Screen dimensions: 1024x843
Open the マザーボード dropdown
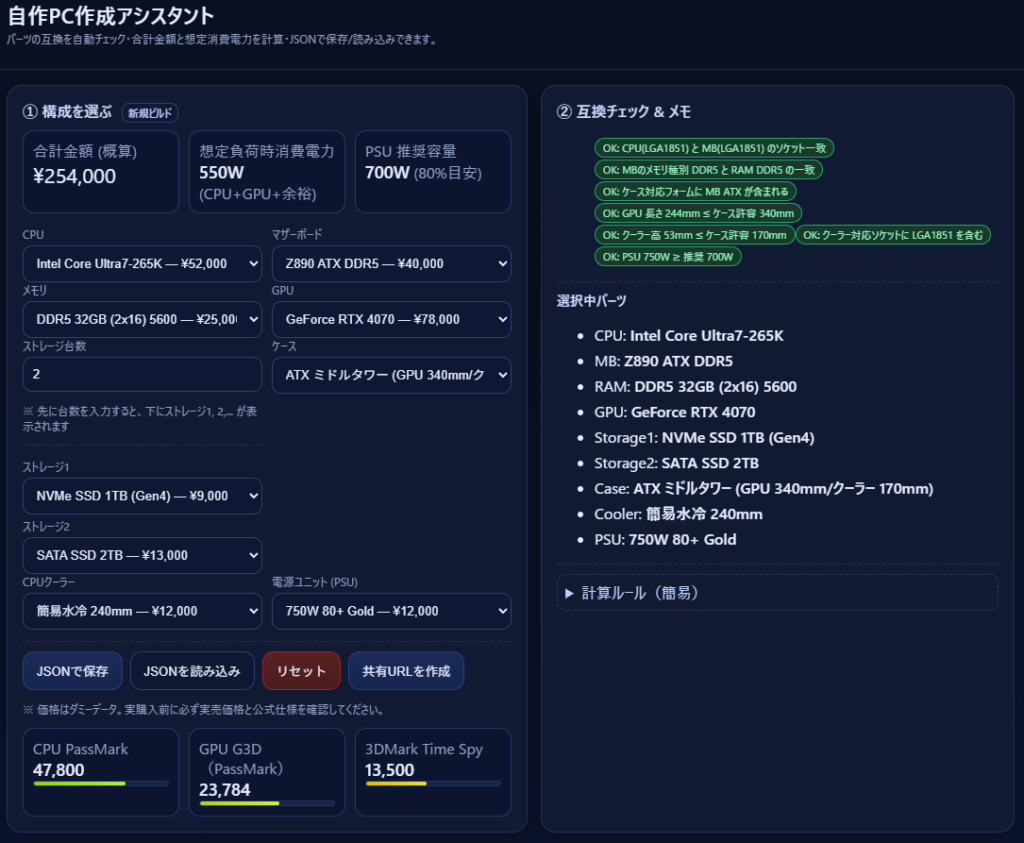[391, 264]
